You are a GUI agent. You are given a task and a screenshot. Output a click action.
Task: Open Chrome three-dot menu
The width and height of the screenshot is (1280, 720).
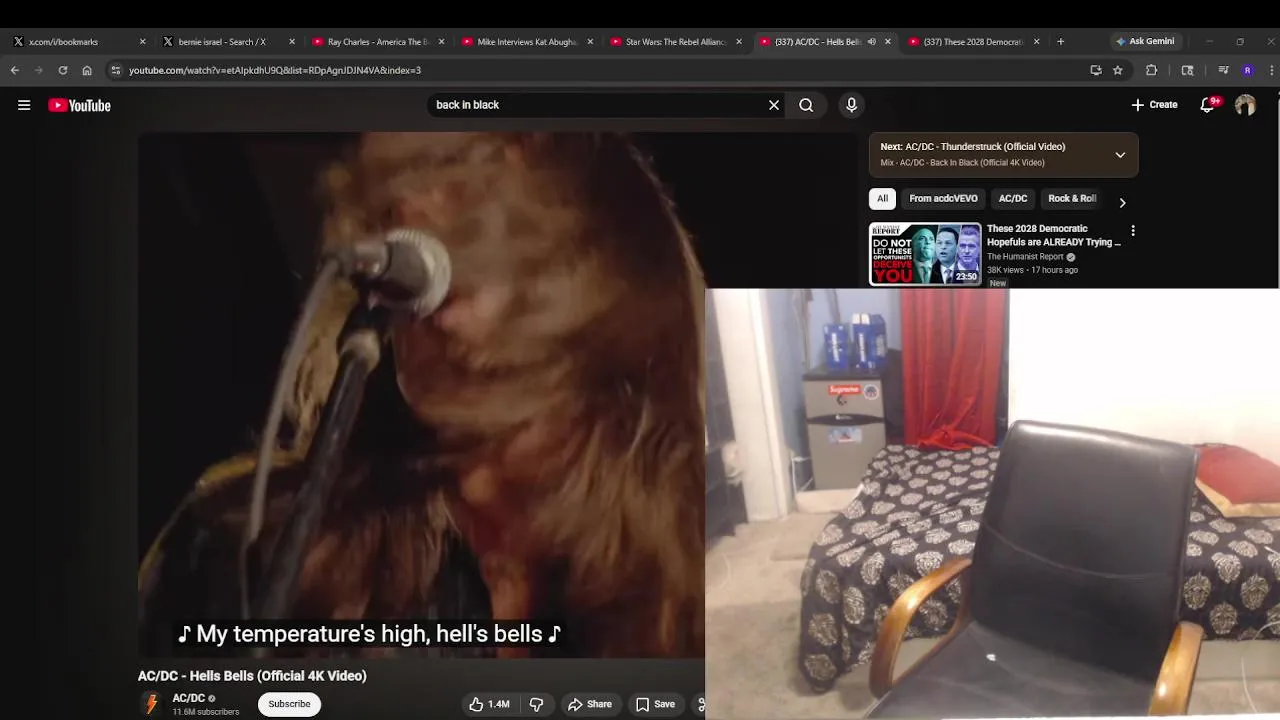point(1271,70)
